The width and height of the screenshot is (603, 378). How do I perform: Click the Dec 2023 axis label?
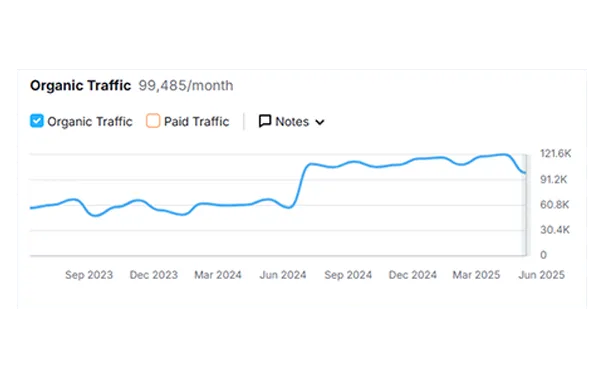tap(154, 275)
